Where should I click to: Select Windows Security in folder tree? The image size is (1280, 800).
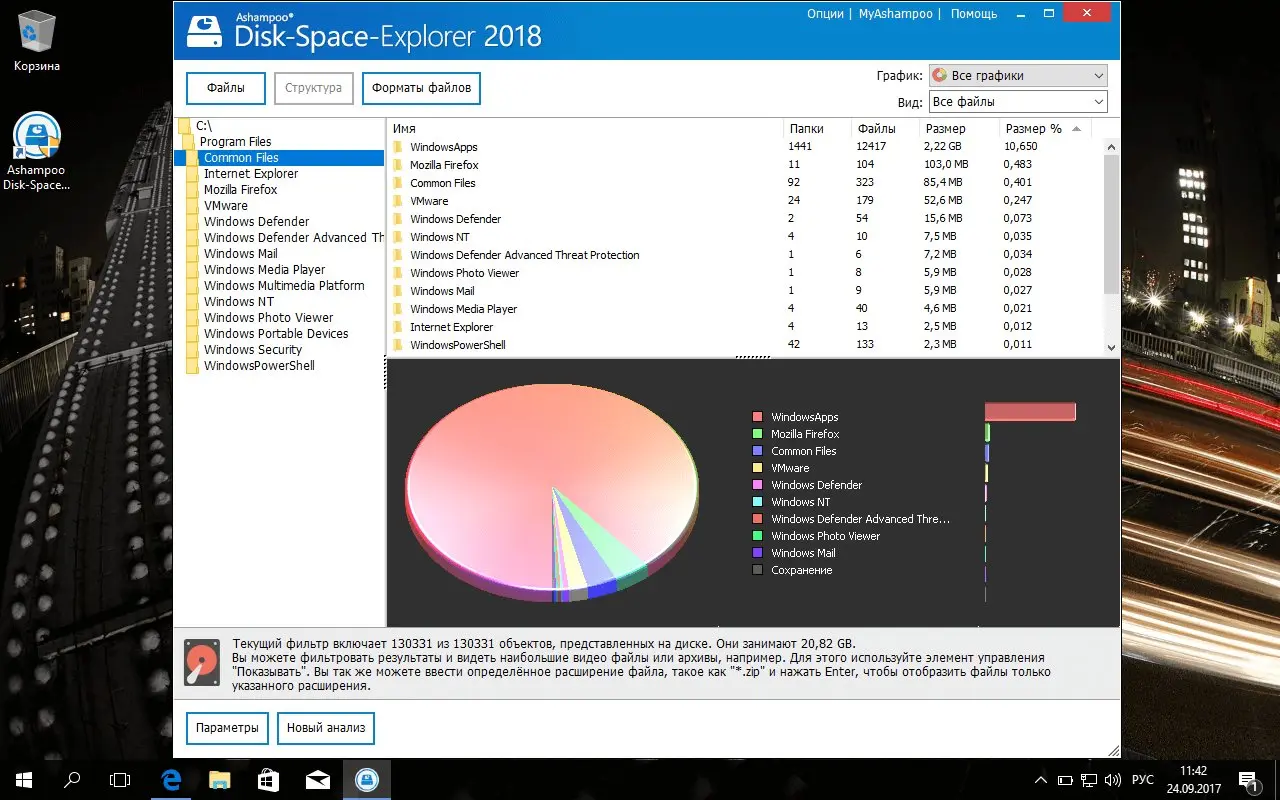coord(252,350)
